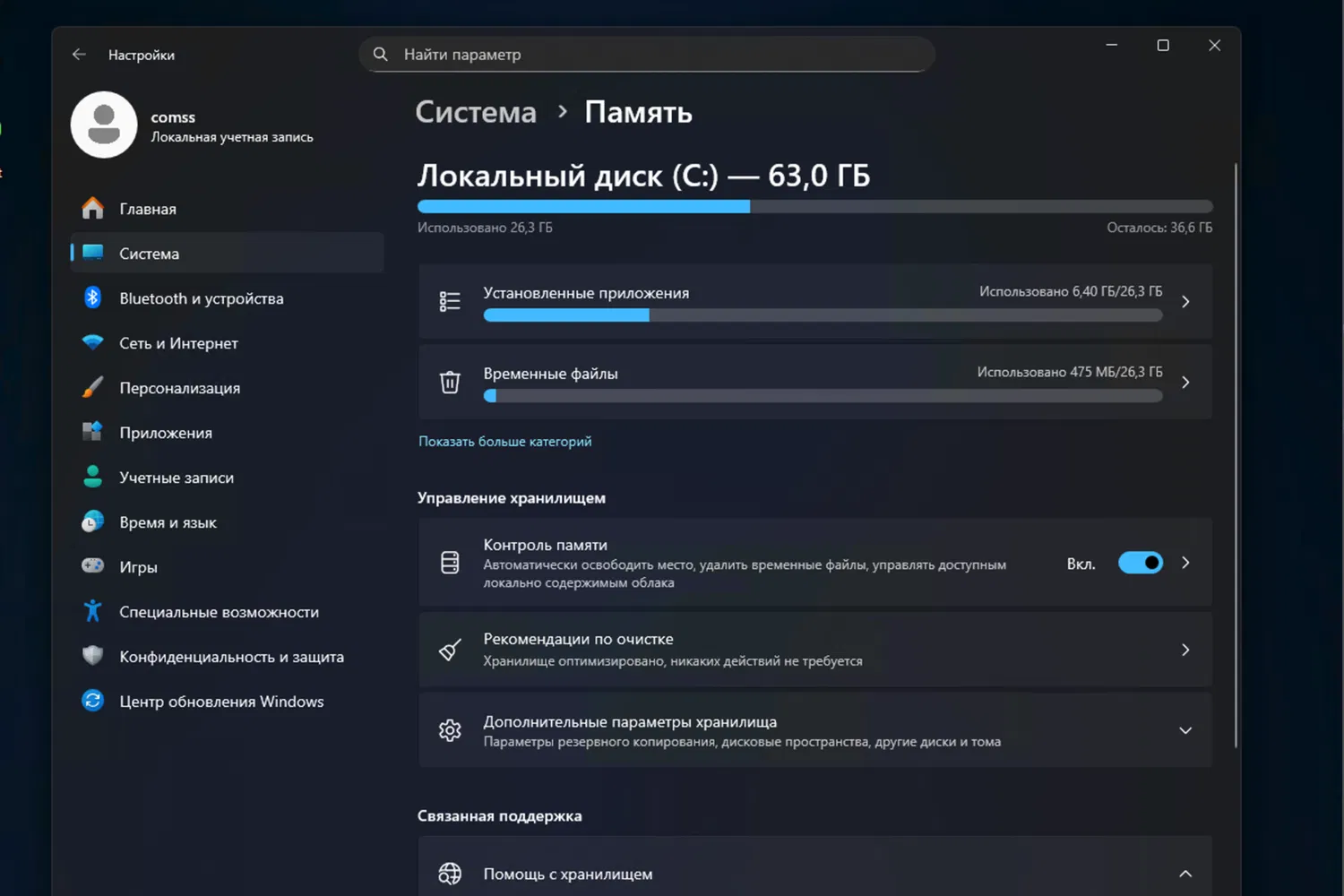
Task: Click the Система breadcrumb link
Action: pyautogui.click(x=476, y=112)
